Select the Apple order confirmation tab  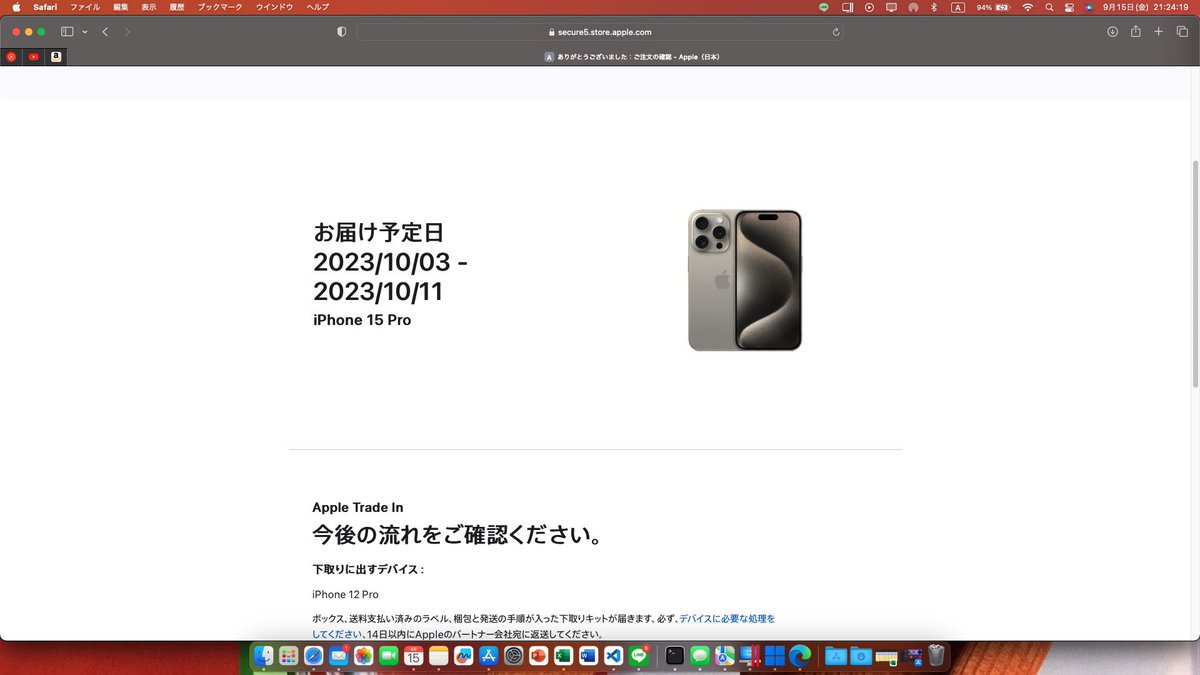coord(632,57)
